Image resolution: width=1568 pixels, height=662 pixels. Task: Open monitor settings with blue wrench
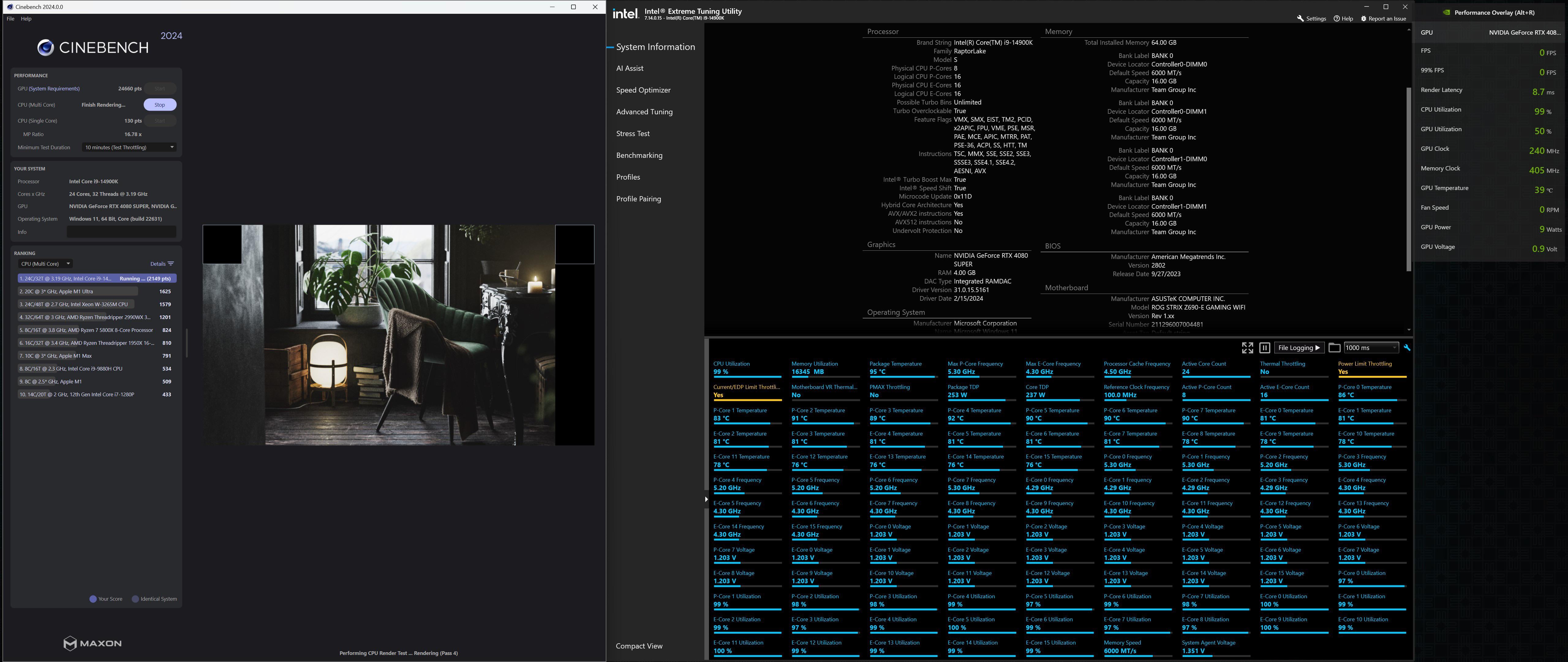click(x=1407, y=348)
